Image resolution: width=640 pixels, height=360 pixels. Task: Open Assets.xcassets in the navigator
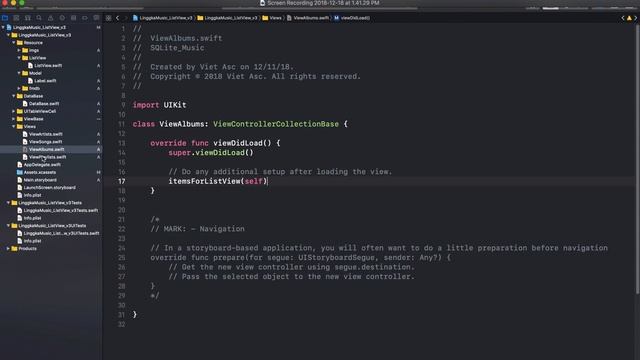click(x=40, y=172)
